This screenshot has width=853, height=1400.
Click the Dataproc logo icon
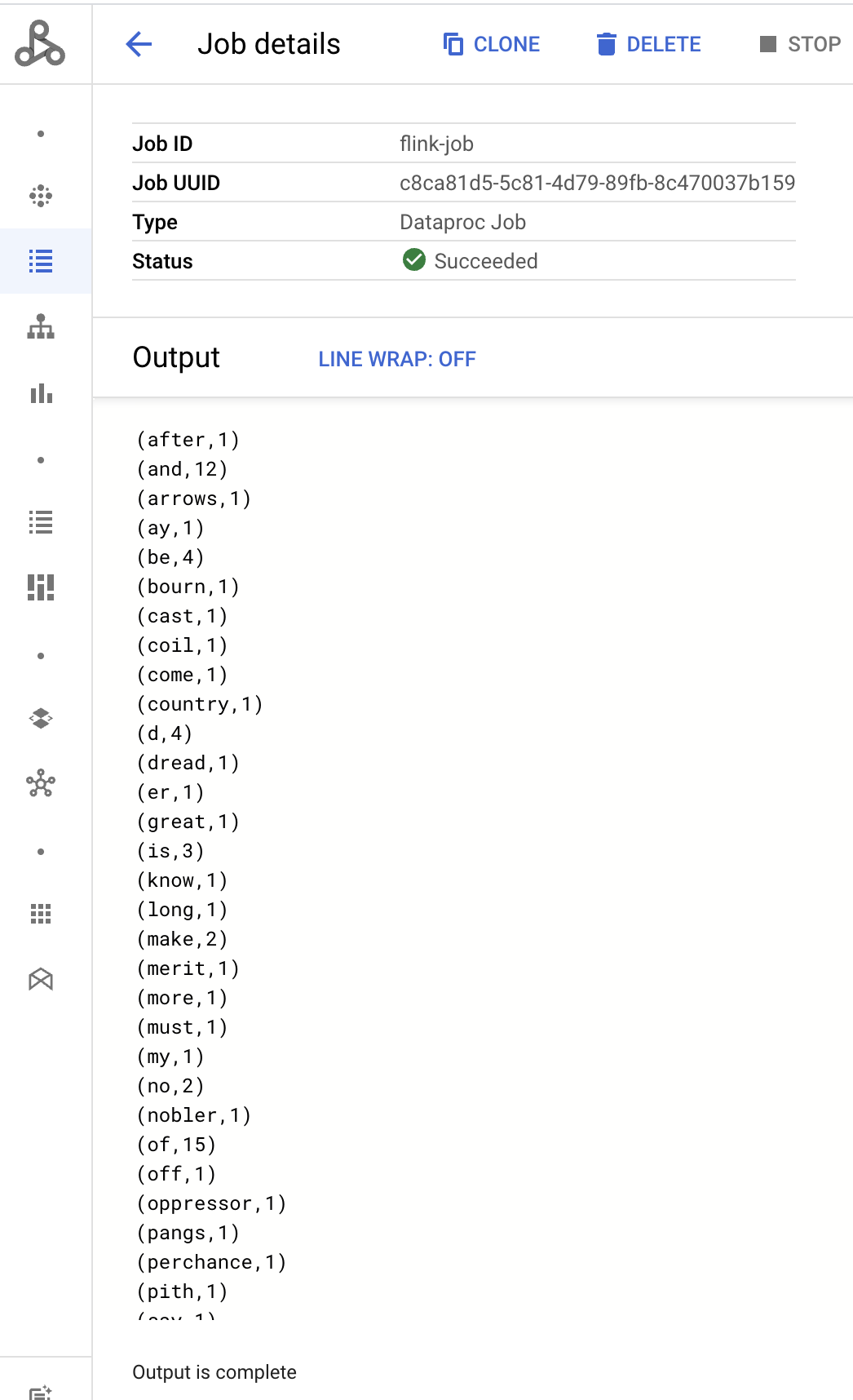(40, 44)
